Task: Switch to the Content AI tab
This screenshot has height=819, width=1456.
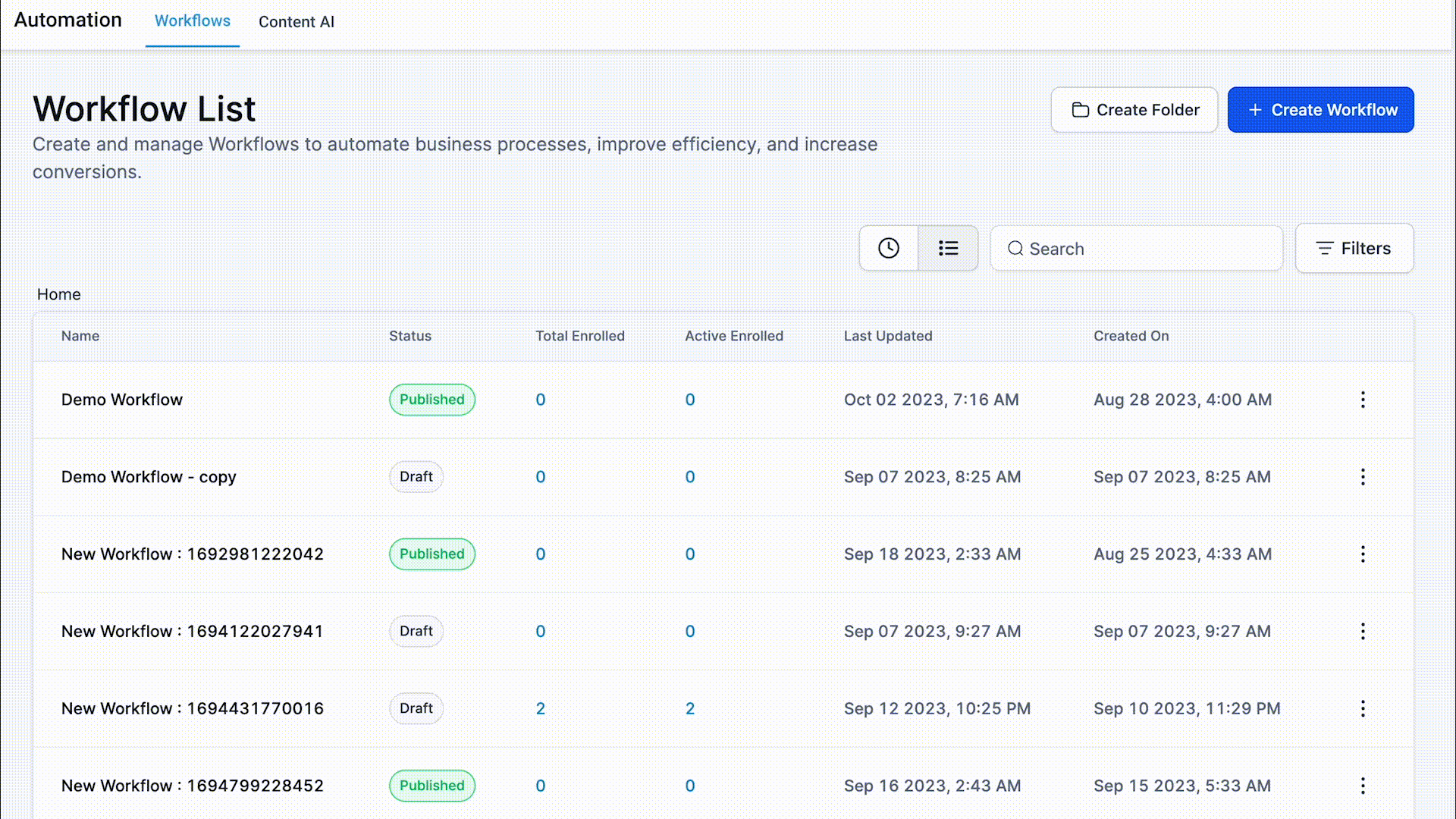Action: click(296, 22)
